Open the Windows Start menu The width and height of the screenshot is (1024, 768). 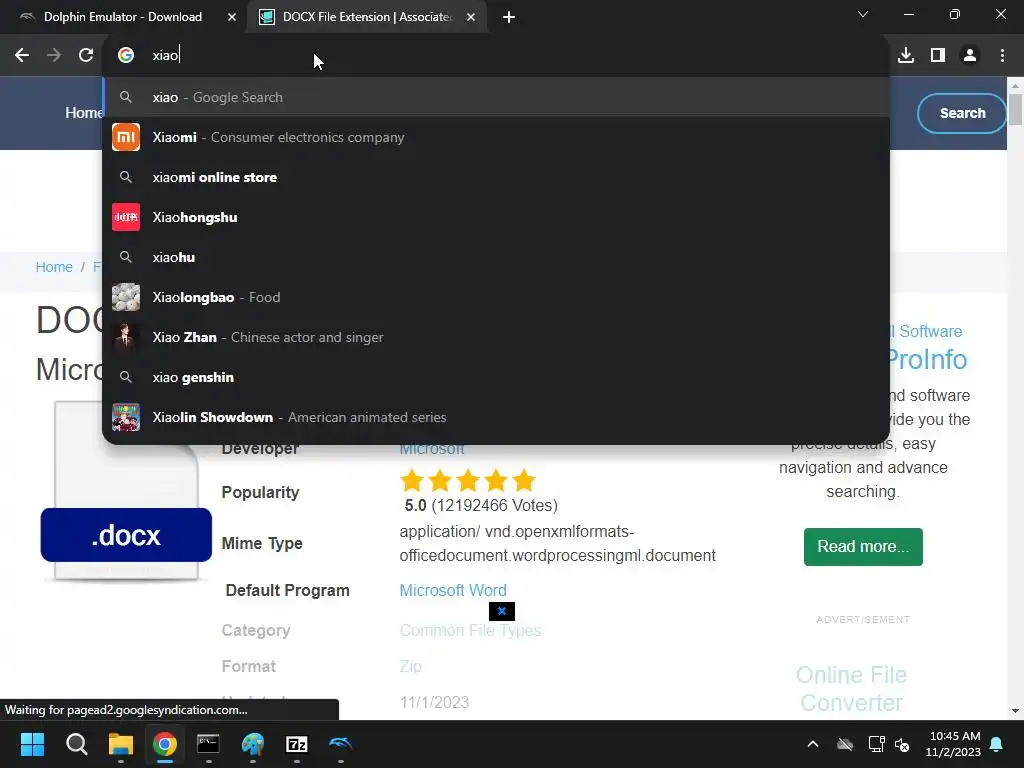(x=32, y=744)
